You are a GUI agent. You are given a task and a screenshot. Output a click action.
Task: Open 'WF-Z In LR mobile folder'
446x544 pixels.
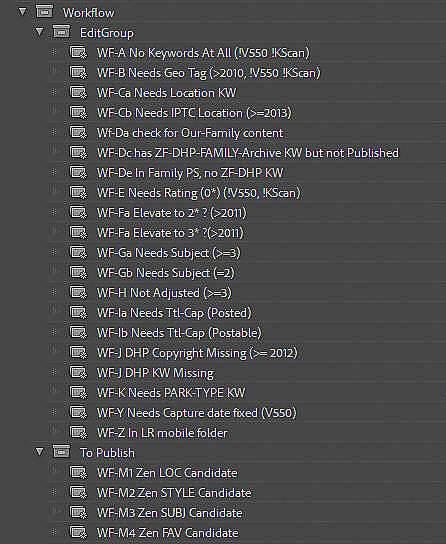click(x=162, y=433)
